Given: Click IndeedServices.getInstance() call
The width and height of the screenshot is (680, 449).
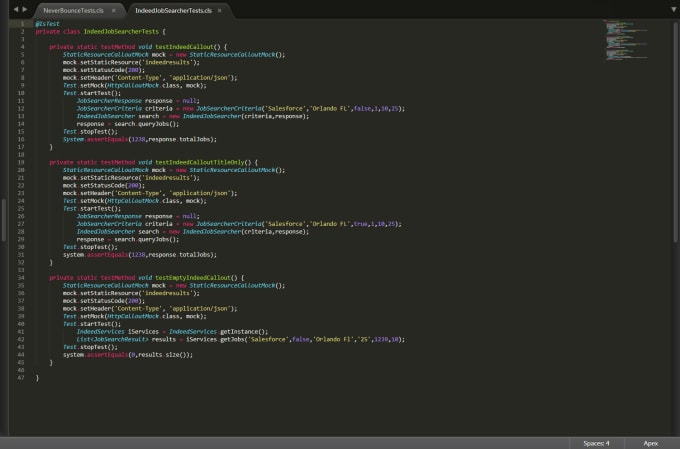Looking at the screenshot, I should (219, 331).
